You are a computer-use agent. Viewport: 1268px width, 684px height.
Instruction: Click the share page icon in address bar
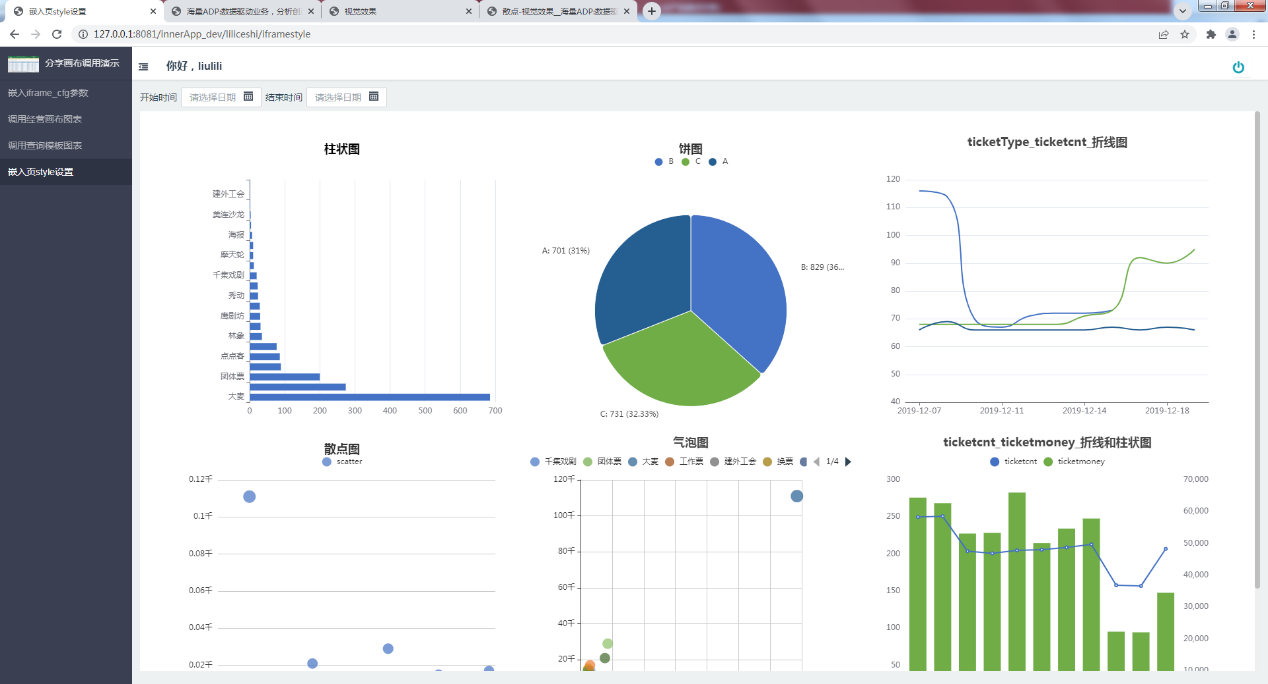coord(1163,34)
